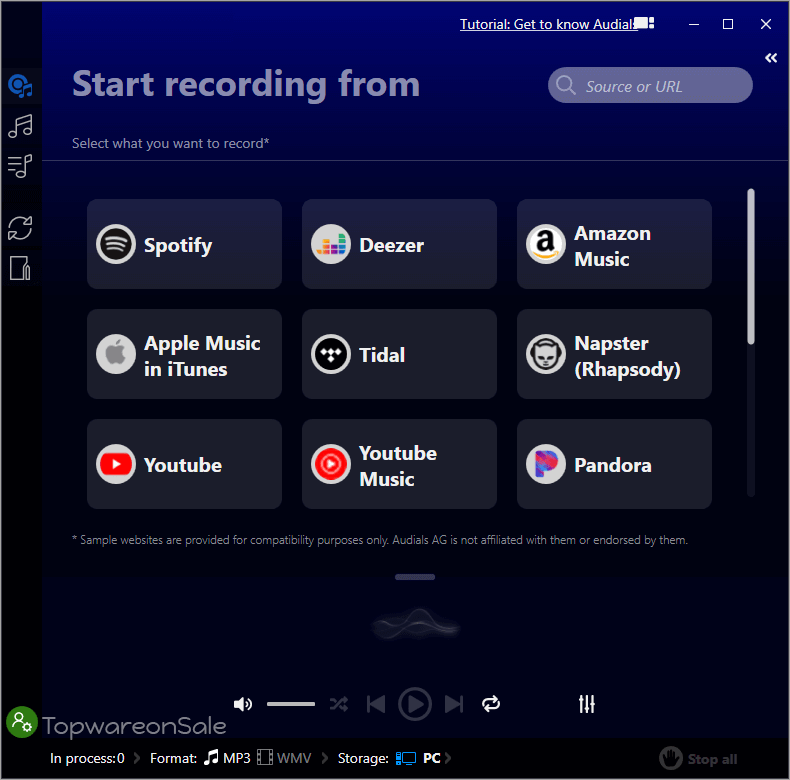Click the Stop all button
790x780 pixels.
click(x=698, y=758)
